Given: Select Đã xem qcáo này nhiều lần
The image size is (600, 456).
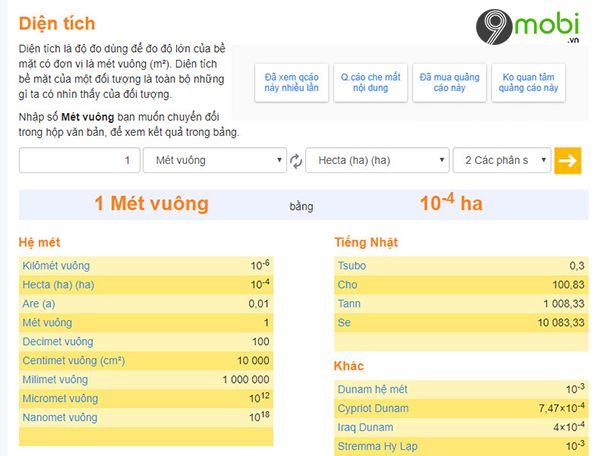Looking at the screenshot, I should pos(292,83).
